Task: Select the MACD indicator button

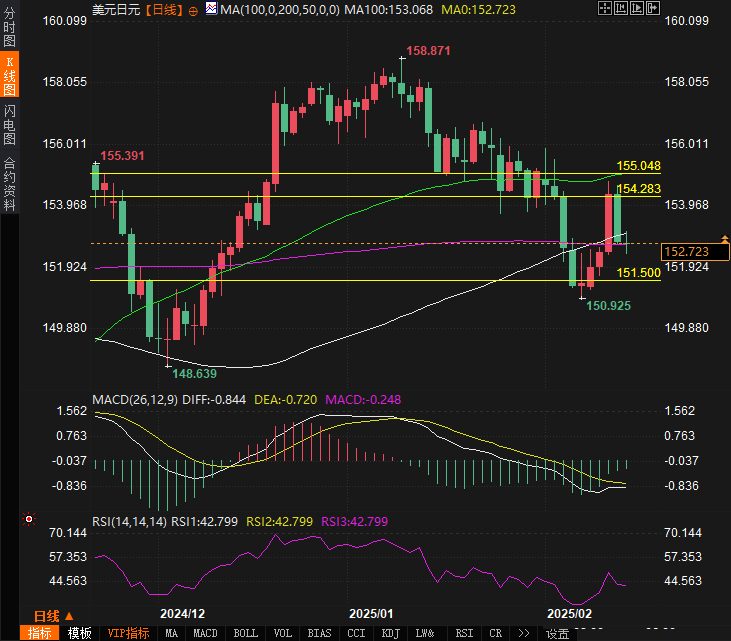Action: point(205,633)
